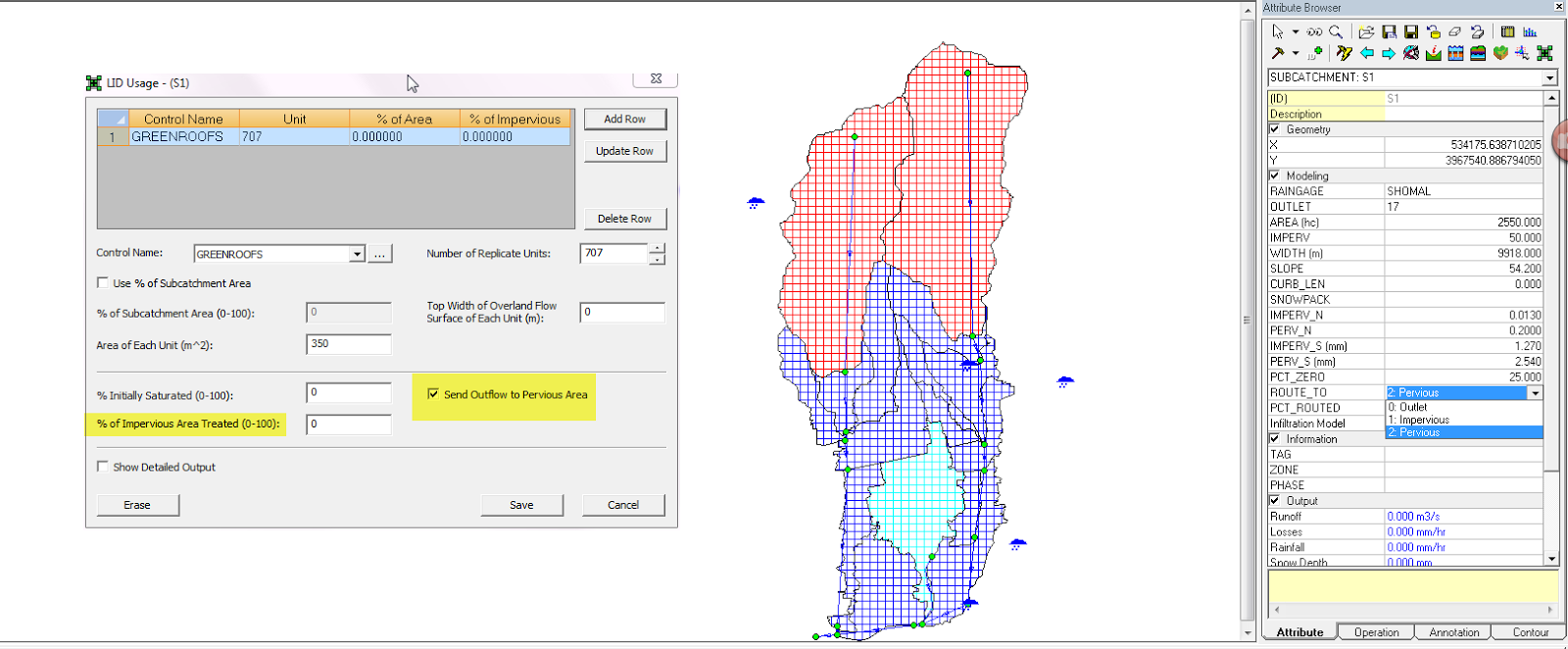Screen dimensions: 1568x649
Task: Click the eraser icon
Action: click(1455, 32)
